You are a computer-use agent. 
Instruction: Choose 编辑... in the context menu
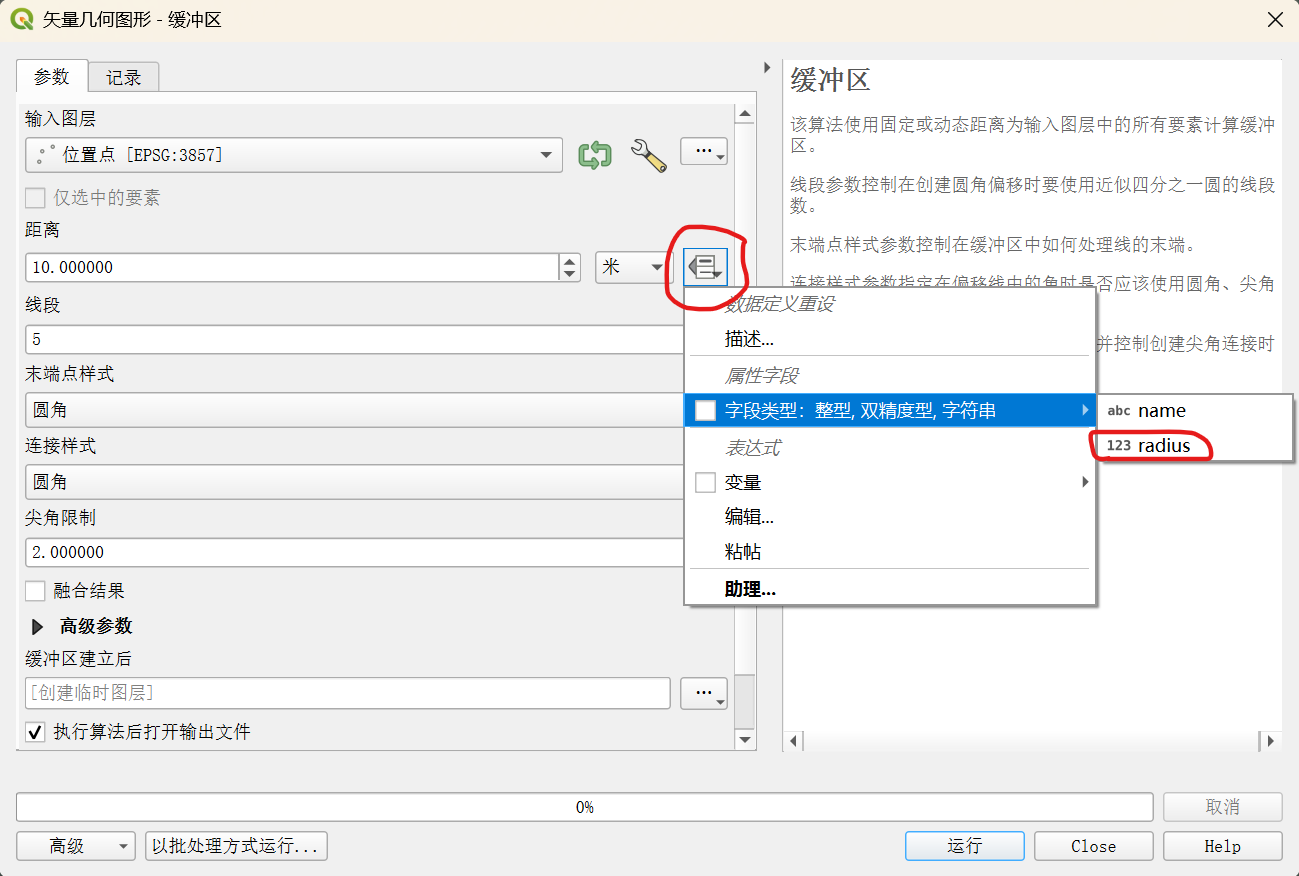click(x=750, y=517)
